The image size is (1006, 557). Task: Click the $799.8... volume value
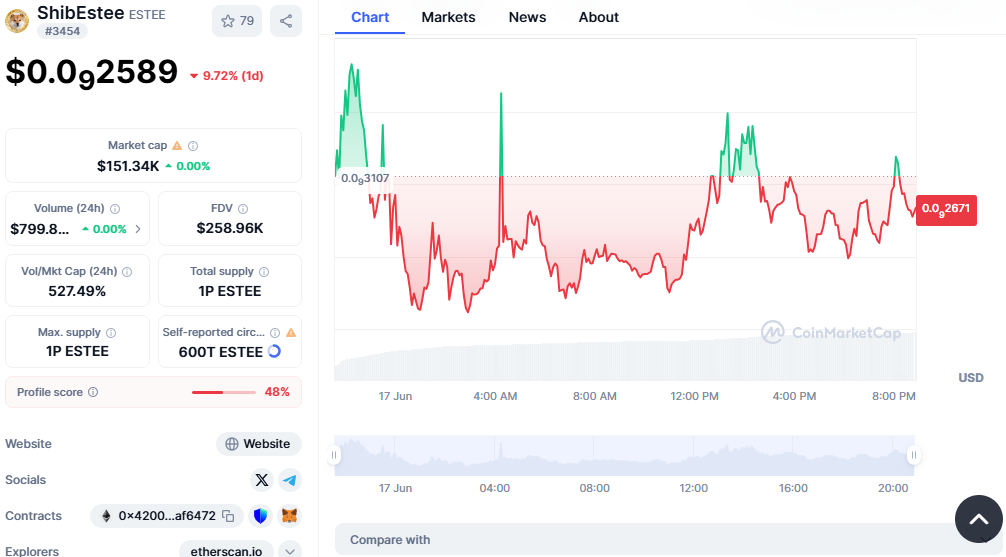pyautogui.click(x=40, y=229)
